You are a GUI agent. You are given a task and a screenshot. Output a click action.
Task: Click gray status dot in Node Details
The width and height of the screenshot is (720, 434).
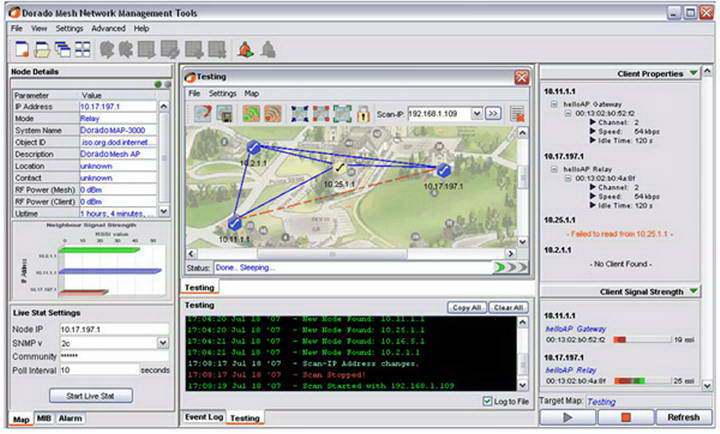click(x=168, y=85)
